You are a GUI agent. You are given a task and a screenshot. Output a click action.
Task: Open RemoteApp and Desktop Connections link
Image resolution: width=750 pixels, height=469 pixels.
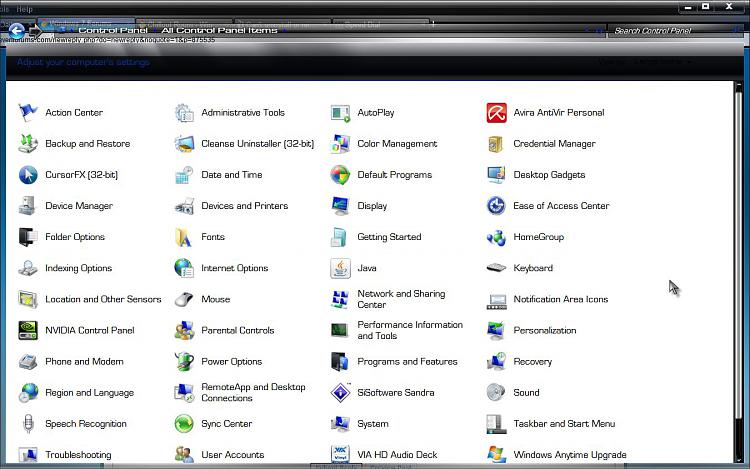point(253,393)
